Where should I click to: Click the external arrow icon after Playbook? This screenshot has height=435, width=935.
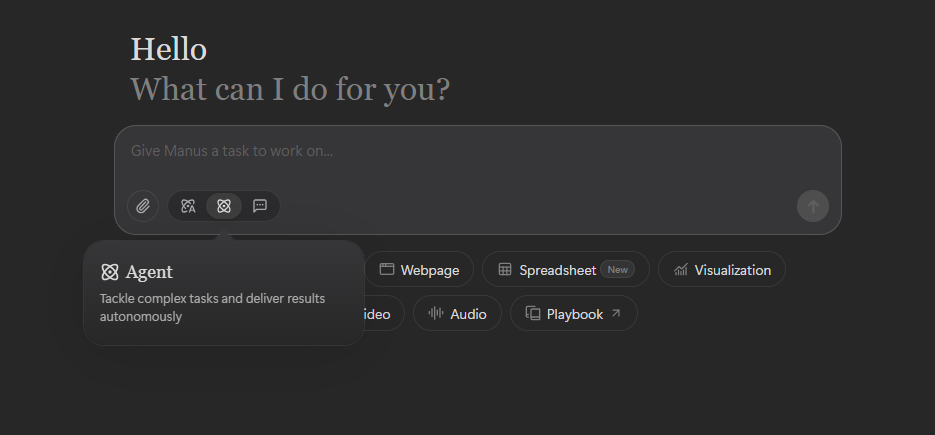click(x=616, y=313)
